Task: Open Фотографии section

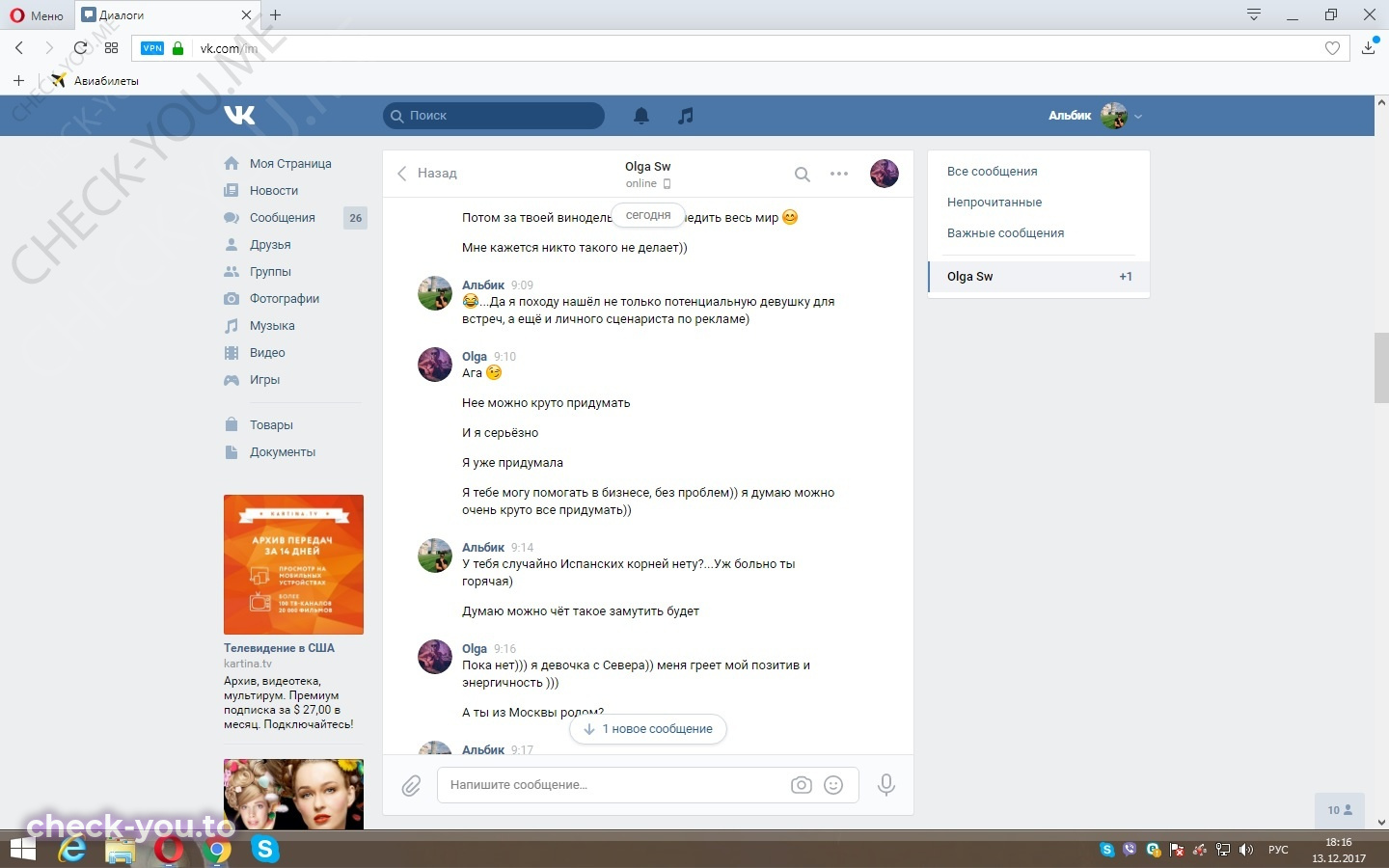Action: coord(285,299)
